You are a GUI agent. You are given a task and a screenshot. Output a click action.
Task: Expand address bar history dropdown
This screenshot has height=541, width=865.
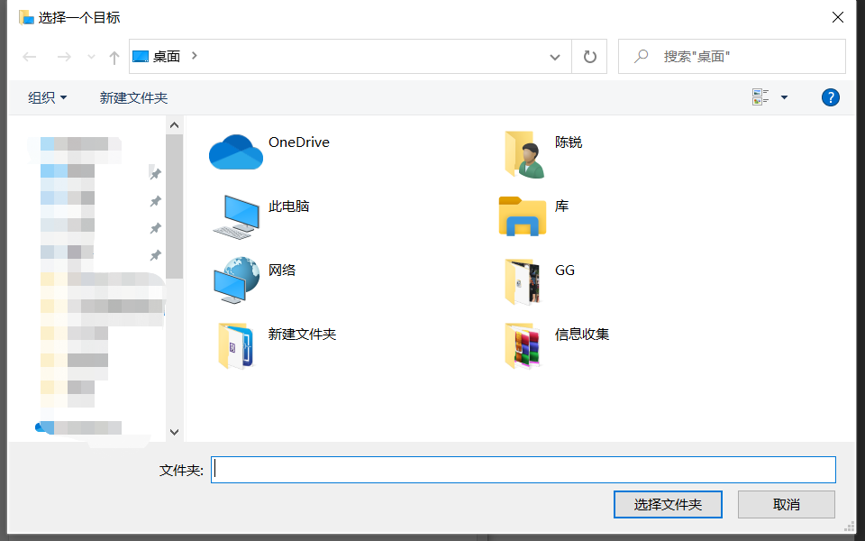(555, 57)
